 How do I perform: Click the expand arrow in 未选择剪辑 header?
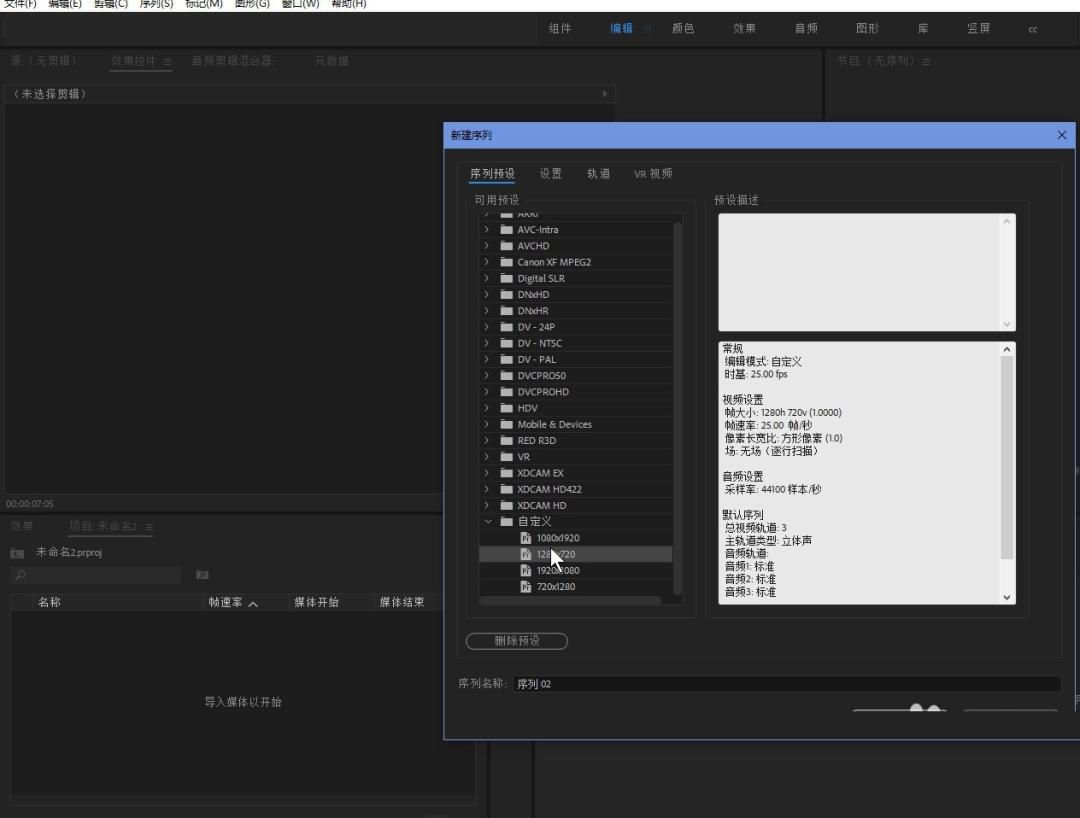[x=605, y=94]
